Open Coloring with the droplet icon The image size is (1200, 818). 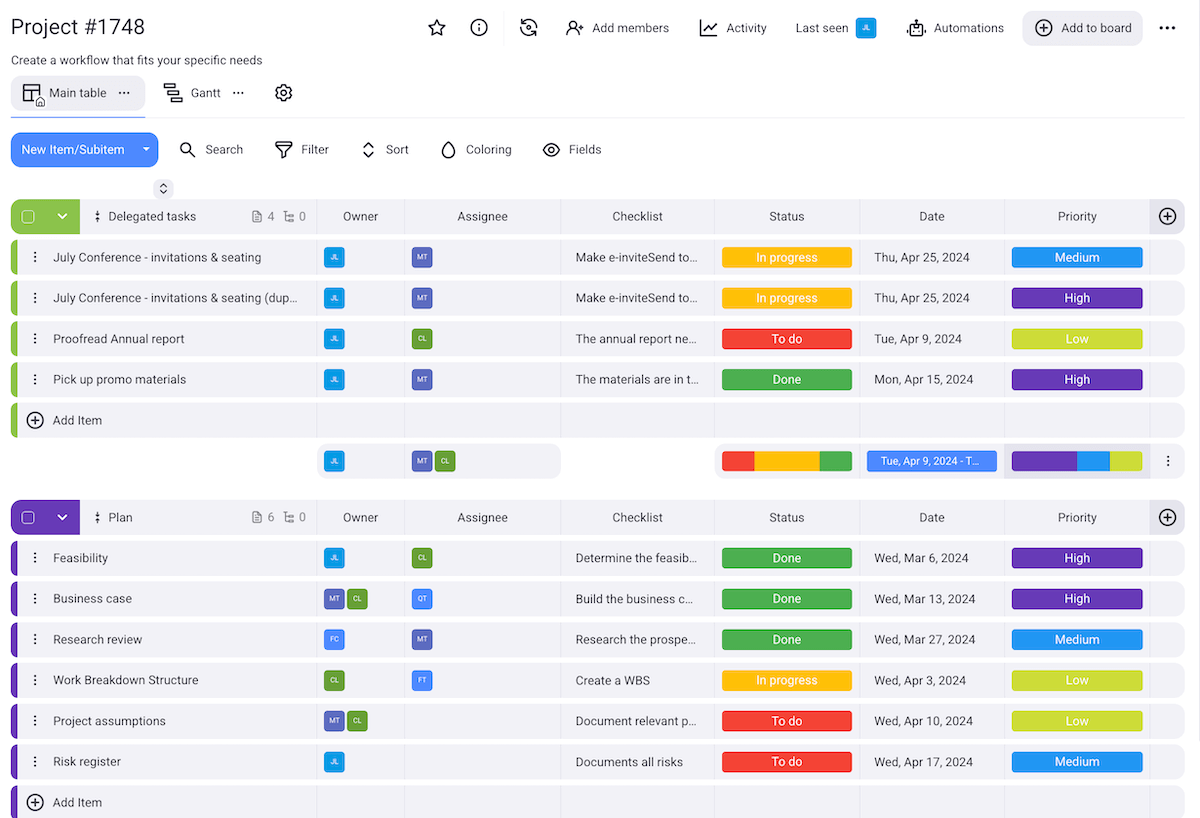[447, 149]
